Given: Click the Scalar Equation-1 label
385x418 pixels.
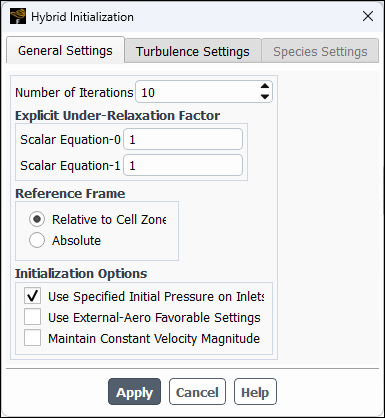Looking at the screenshot, I should 70,166.
